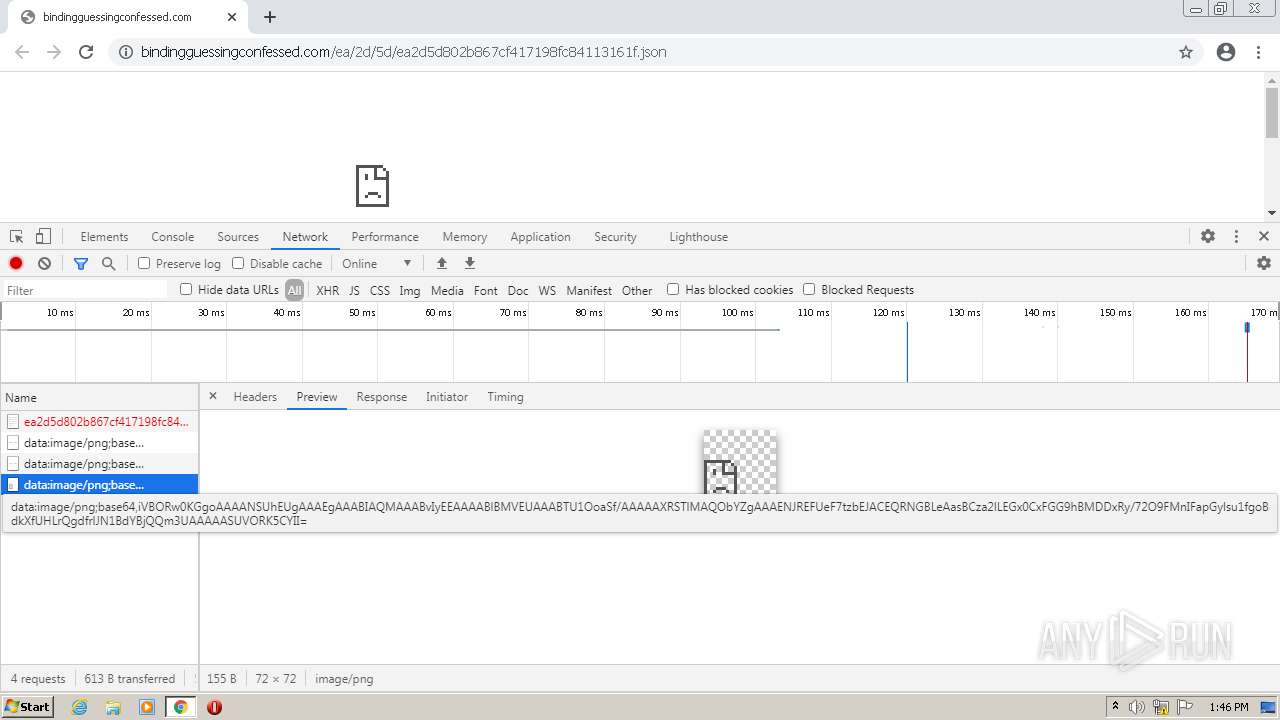Click the browser address bar URL
This screenshot has height=720, width=1280.
point(403,52)
